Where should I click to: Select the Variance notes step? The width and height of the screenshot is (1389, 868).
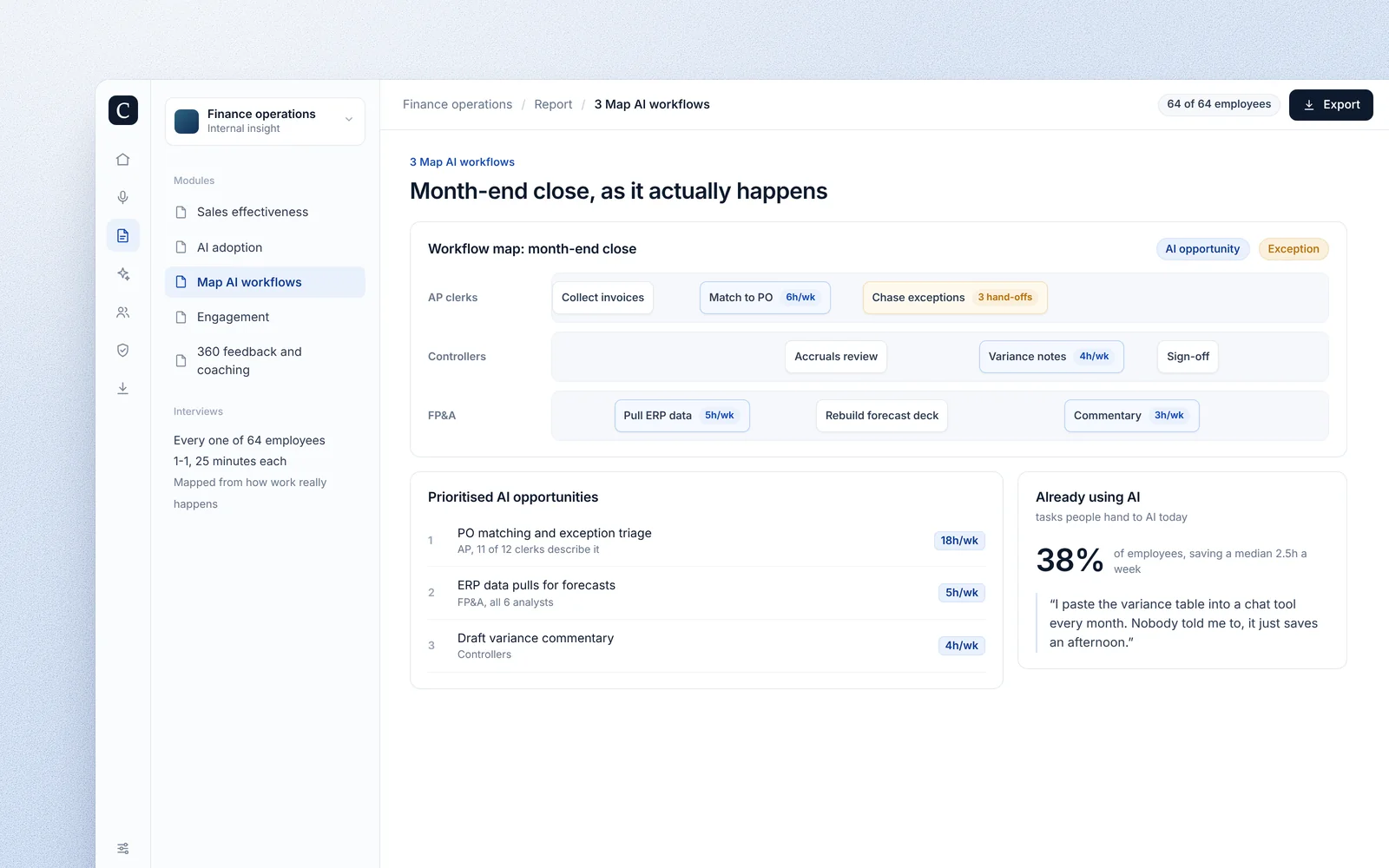(x=1051, y=357)
